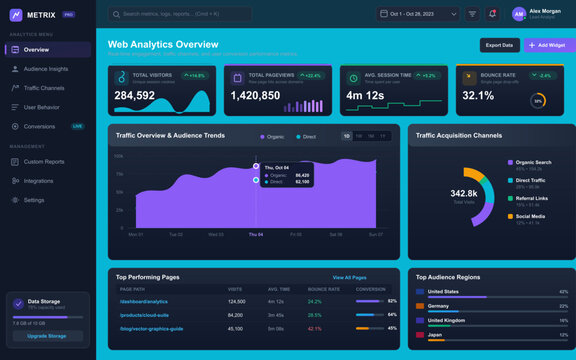Click the Japan flag icon

click(420, 335)
